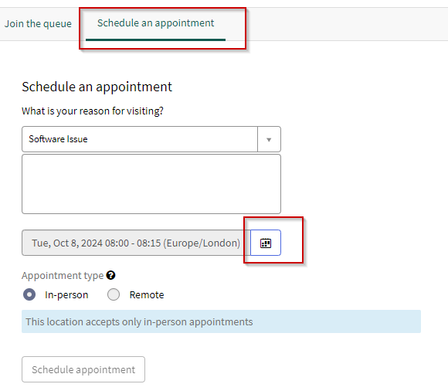The image size is (448, 388).
Task: Click the Remote option label text
Action: tap(147, 295)
